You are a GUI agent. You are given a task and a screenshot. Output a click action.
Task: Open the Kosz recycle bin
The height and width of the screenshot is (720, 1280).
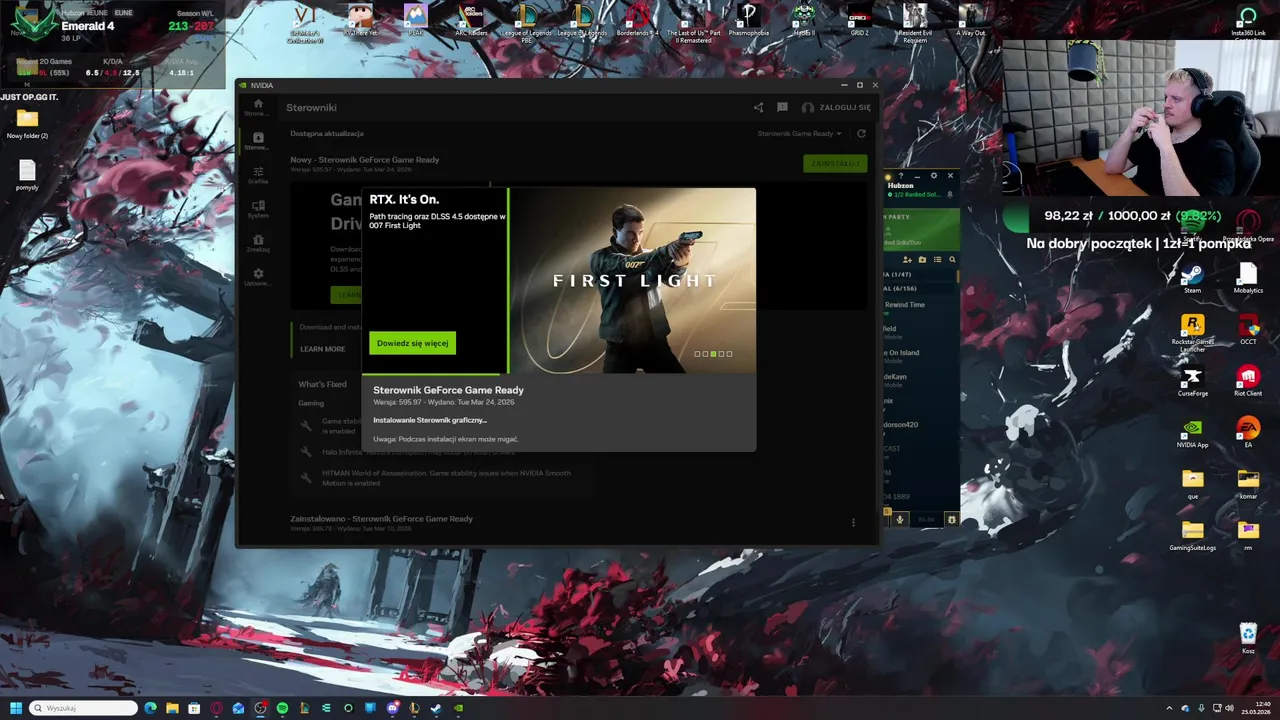click(x=1248, y=638)
